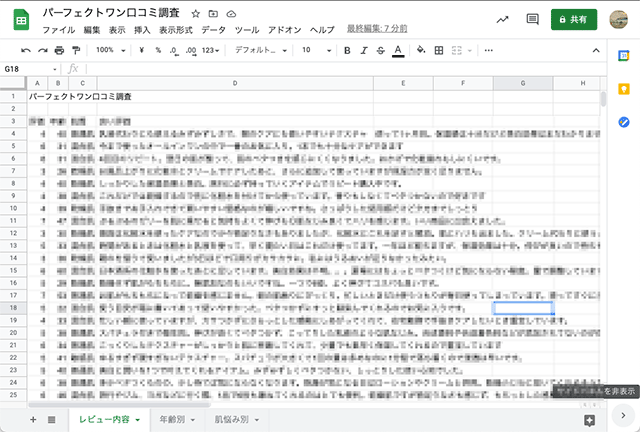Select the paint format tool
This screenshot has height=432, width=640.
(76, 50)
